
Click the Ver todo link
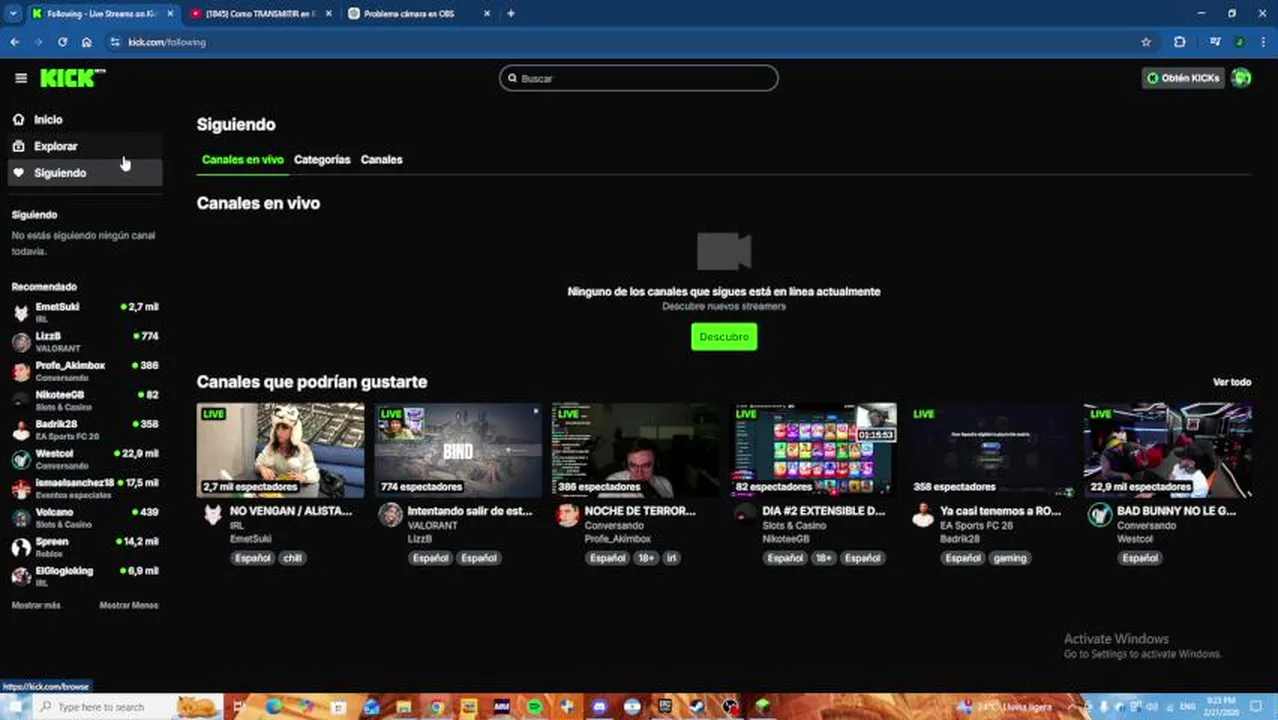pyautogui.click(x=1232, y=382)
